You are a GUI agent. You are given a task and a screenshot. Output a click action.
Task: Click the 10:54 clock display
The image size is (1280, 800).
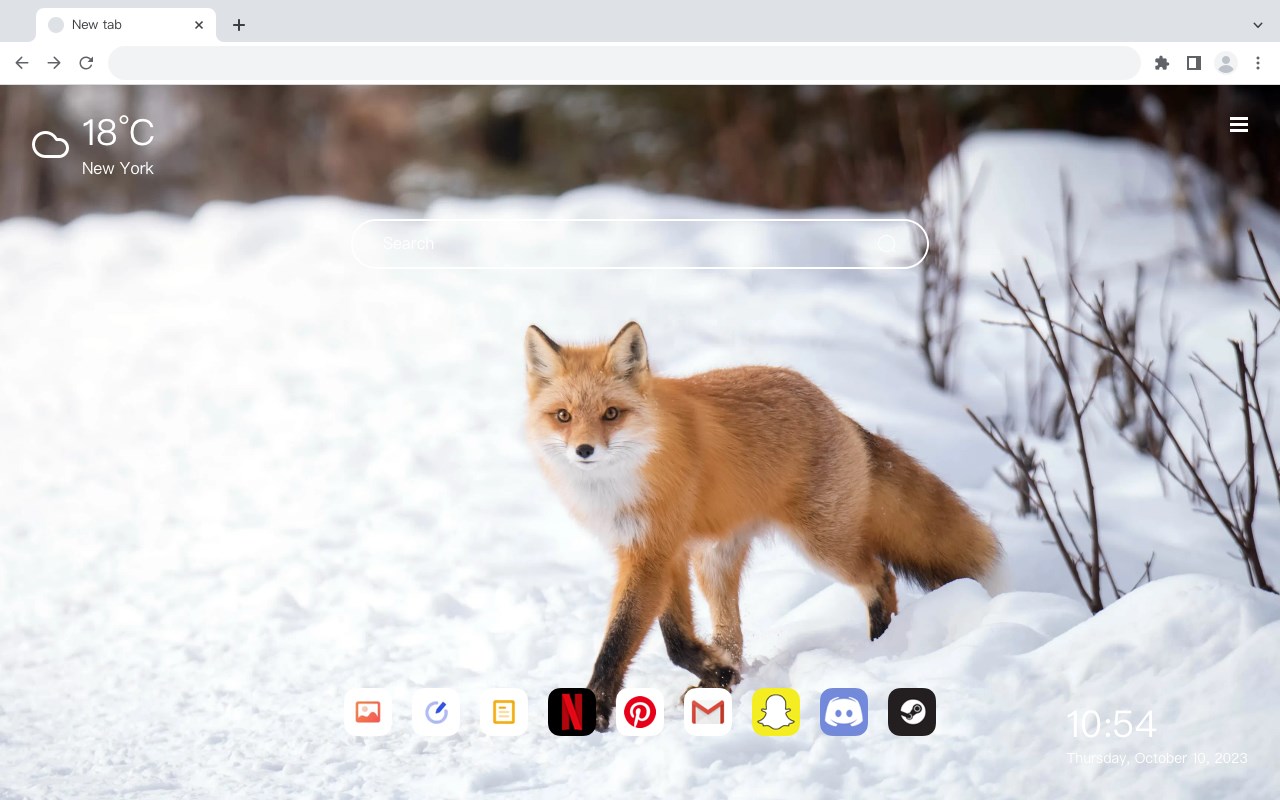pos(1111,724)
